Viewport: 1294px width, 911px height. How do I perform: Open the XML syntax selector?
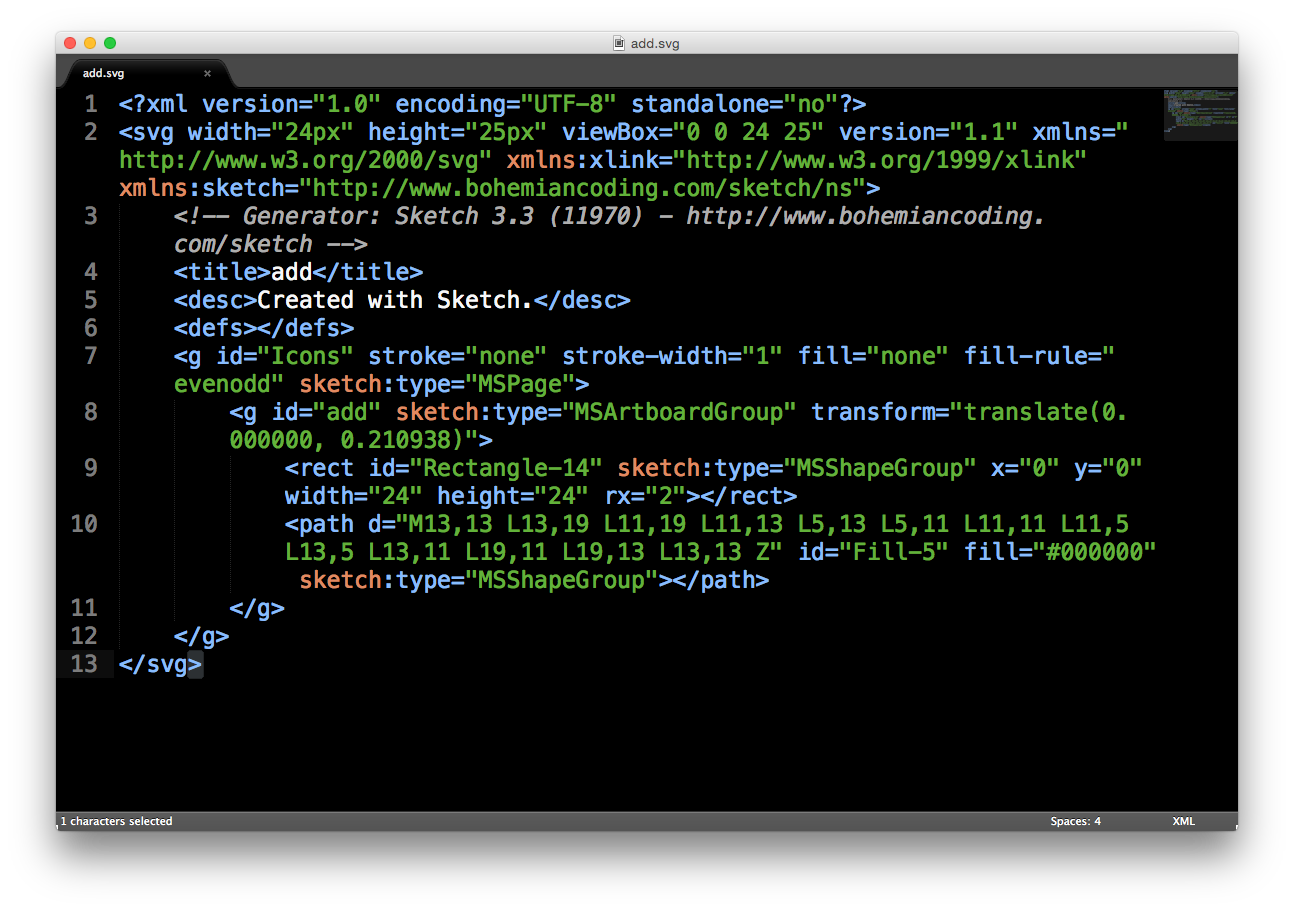1183,821
